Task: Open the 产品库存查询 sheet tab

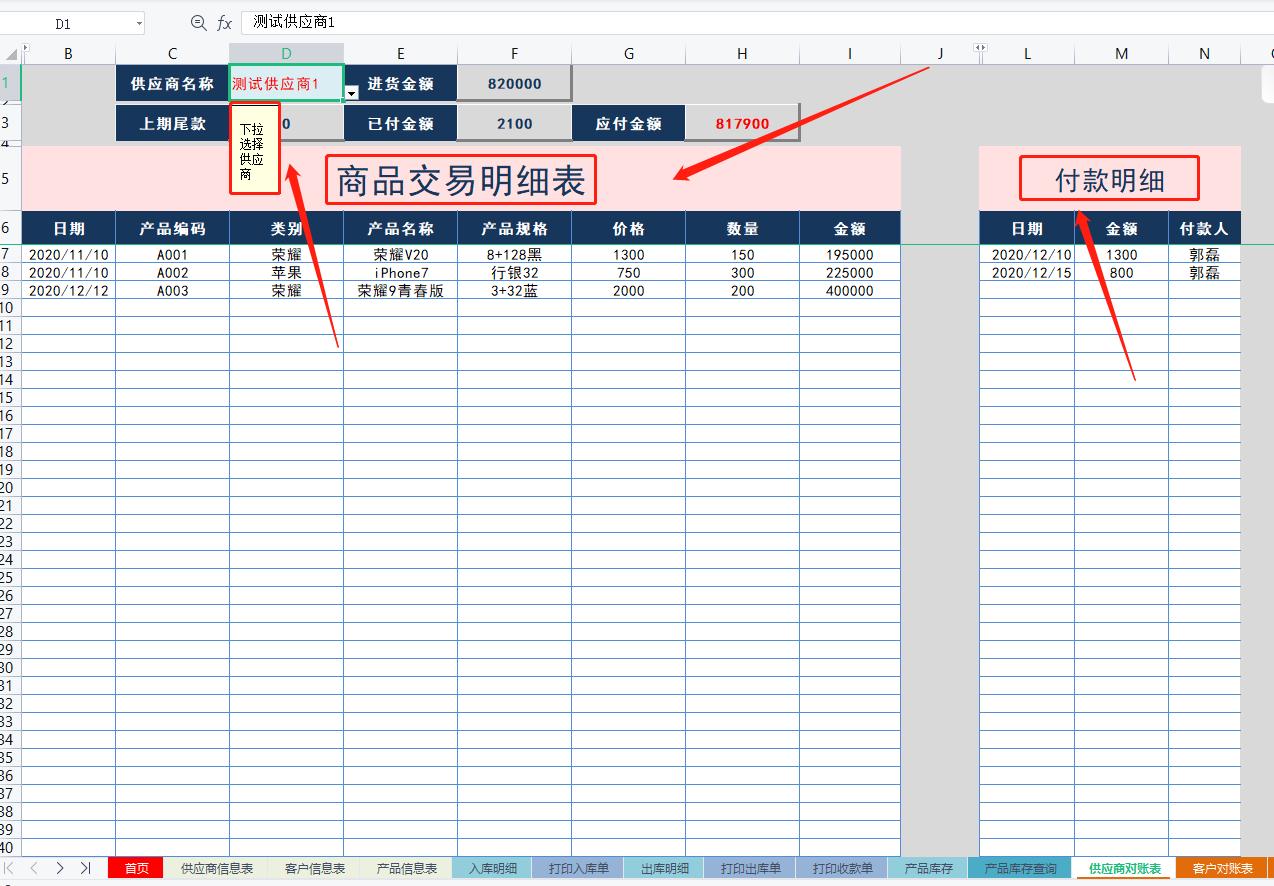Action: point(1020,868)
